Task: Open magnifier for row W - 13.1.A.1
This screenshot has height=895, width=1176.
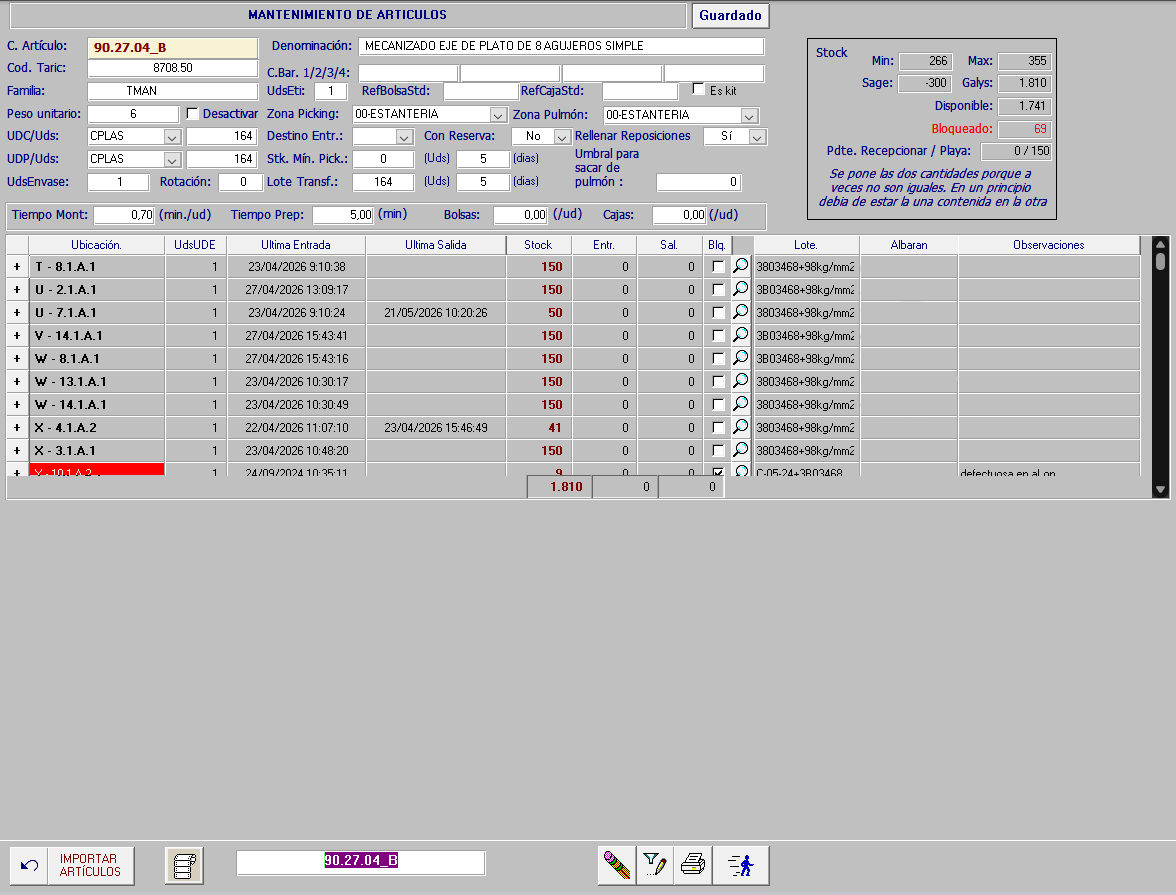Action: [741, 381]
